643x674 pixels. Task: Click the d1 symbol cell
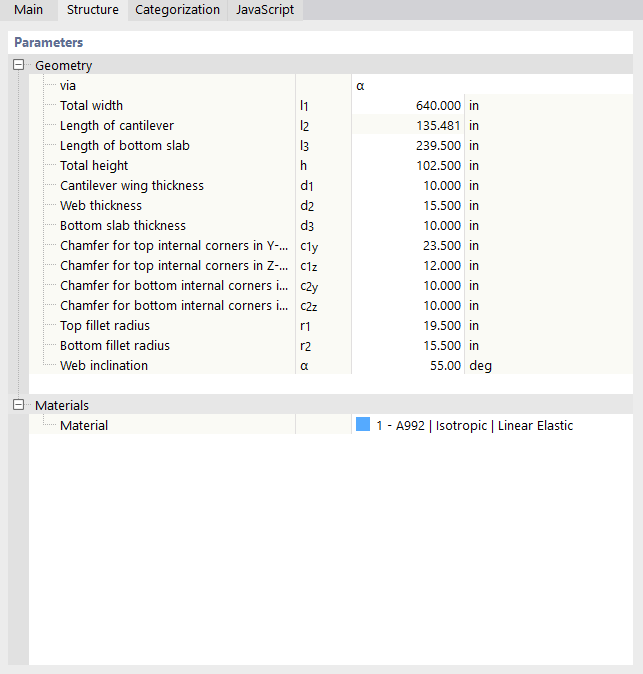(x=323, y=185)
